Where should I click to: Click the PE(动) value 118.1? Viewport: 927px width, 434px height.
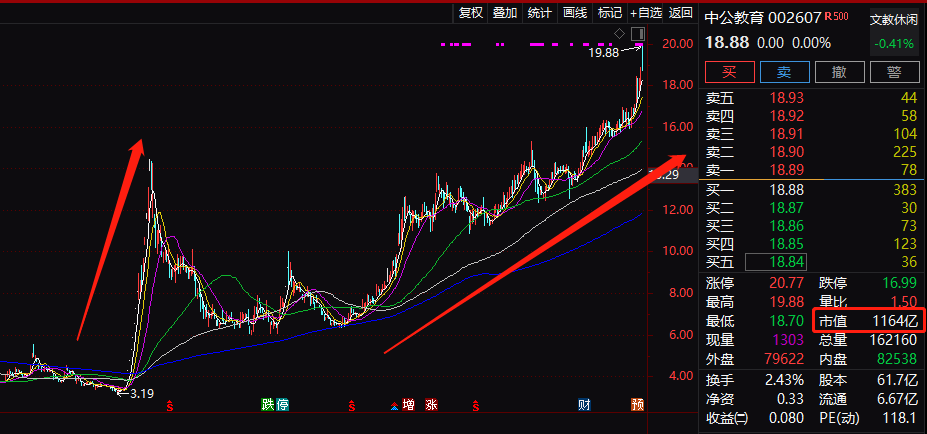click(x=900, y=418)
